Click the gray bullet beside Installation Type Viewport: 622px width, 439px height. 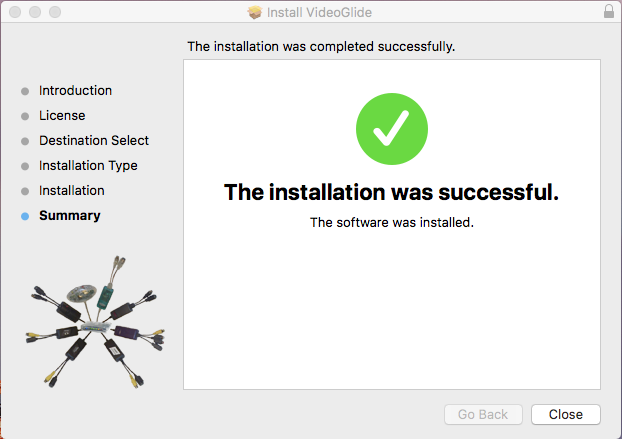(x=25, y=166)
